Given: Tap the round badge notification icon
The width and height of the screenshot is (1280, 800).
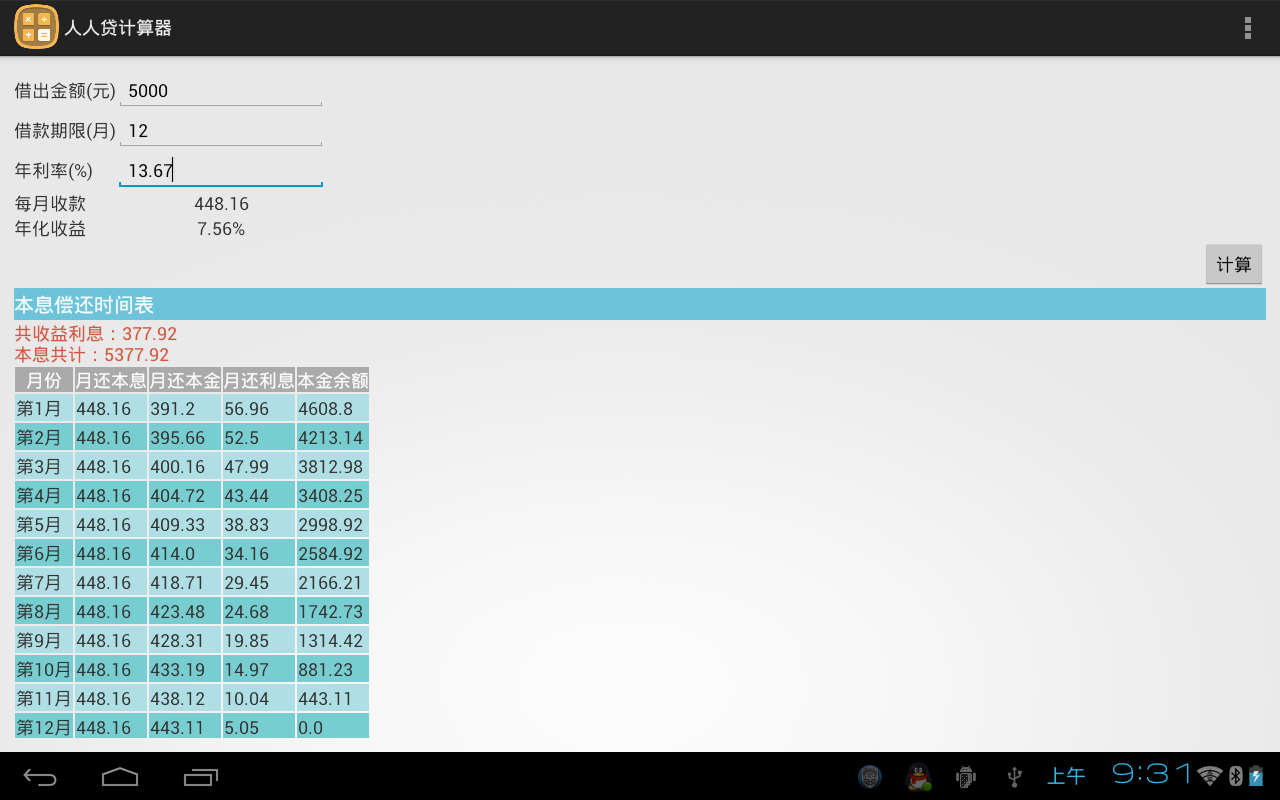Looking at the screenshot, I should click(x=870, y=776).
